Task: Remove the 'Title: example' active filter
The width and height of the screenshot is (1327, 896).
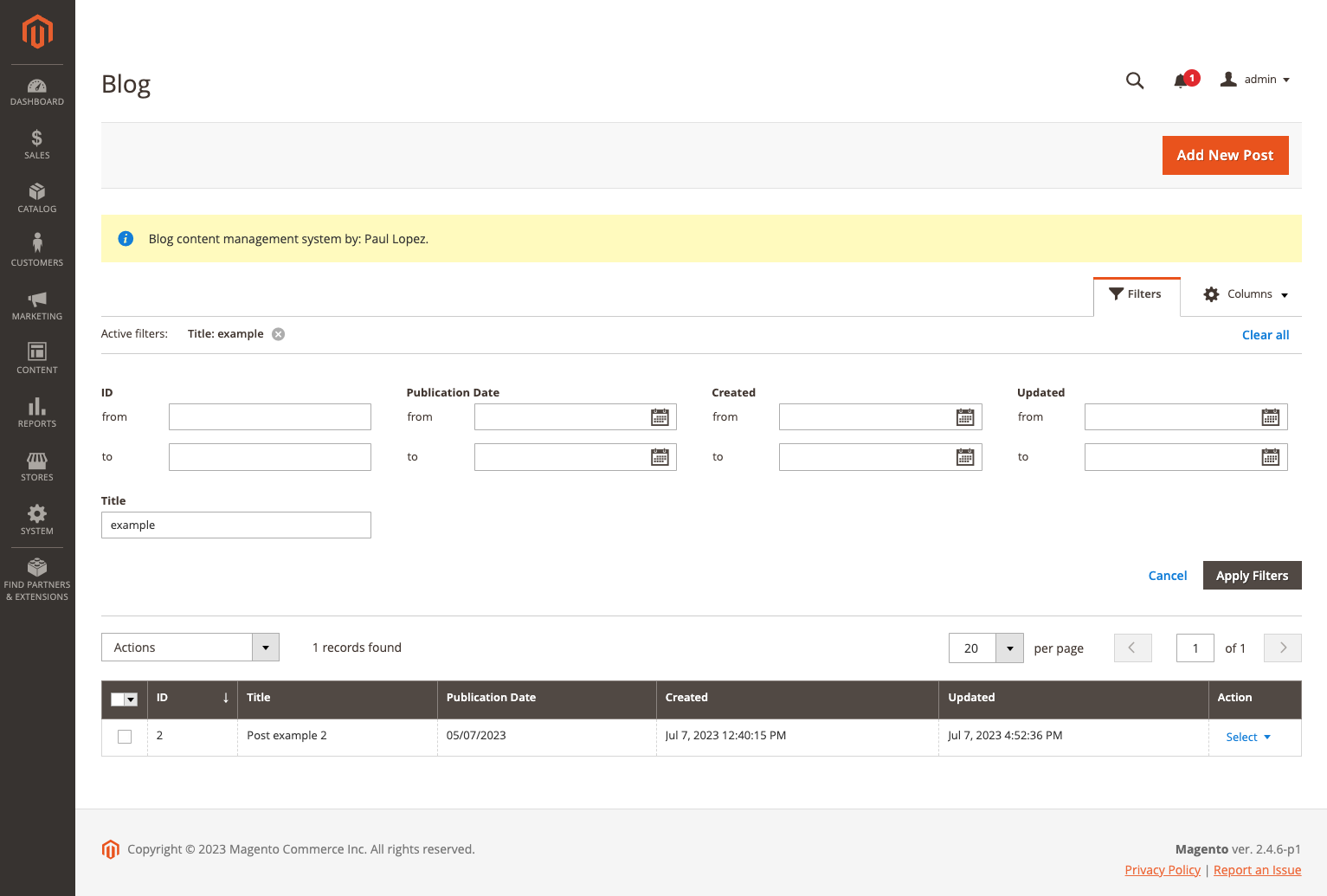Action: coord(279,334)
